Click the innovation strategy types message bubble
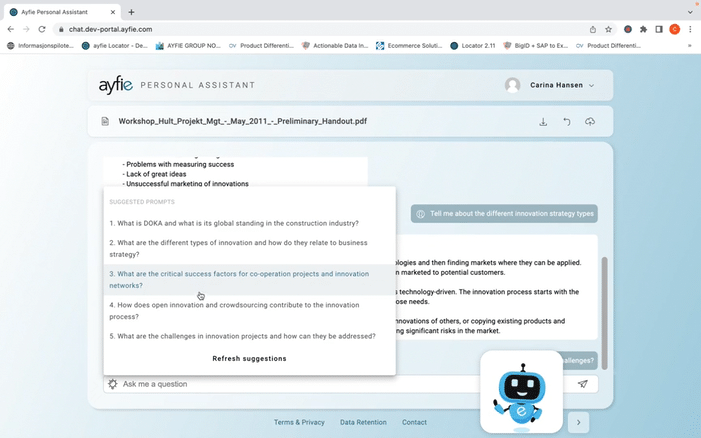Viewport: 701px width, 438px height. (x=504, y=214)
